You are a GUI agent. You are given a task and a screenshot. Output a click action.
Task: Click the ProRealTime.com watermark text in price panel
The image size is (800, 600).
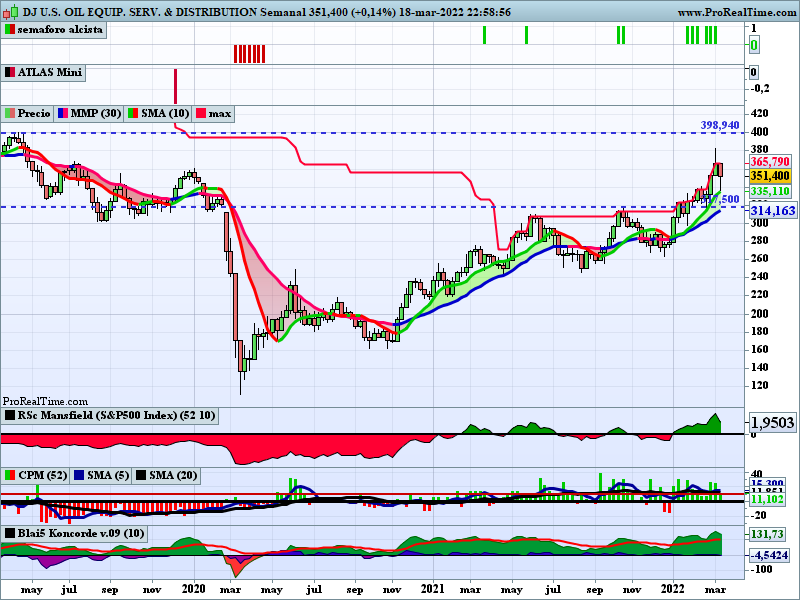[45, 402]
